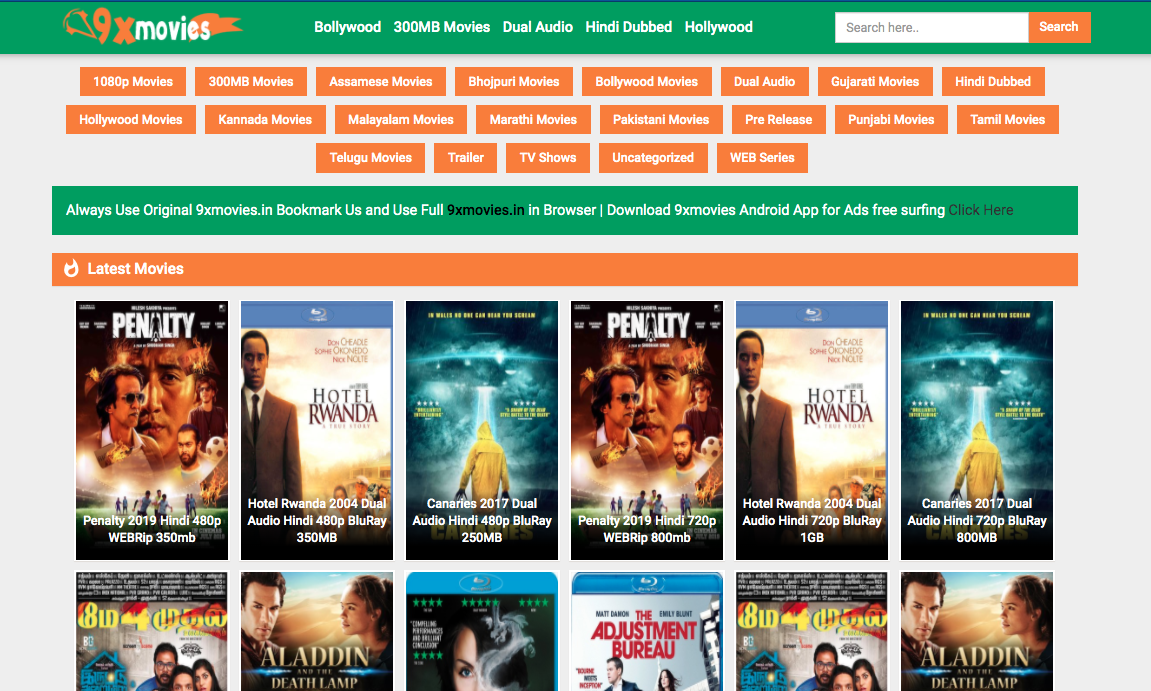The height and width of the screenshot is (691, 1151).
Task: Open Dual Audio in top navigation
Action: click(537, 27)
